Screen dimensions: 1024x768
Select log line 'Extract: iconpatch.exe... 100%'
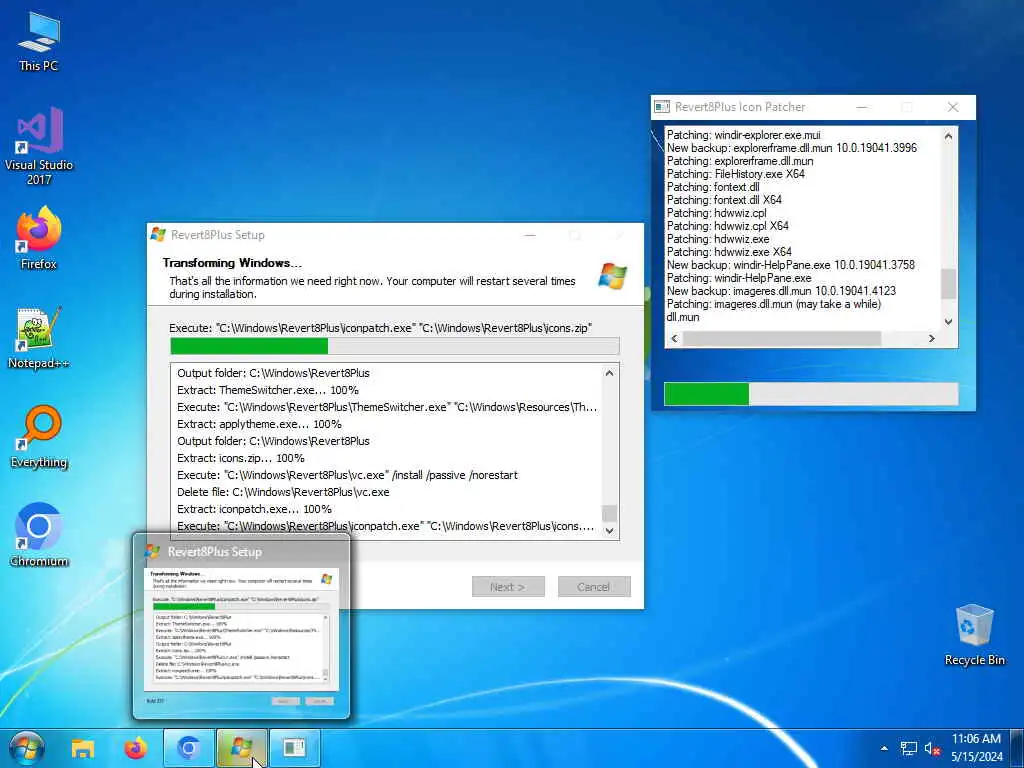coord(254,509)
